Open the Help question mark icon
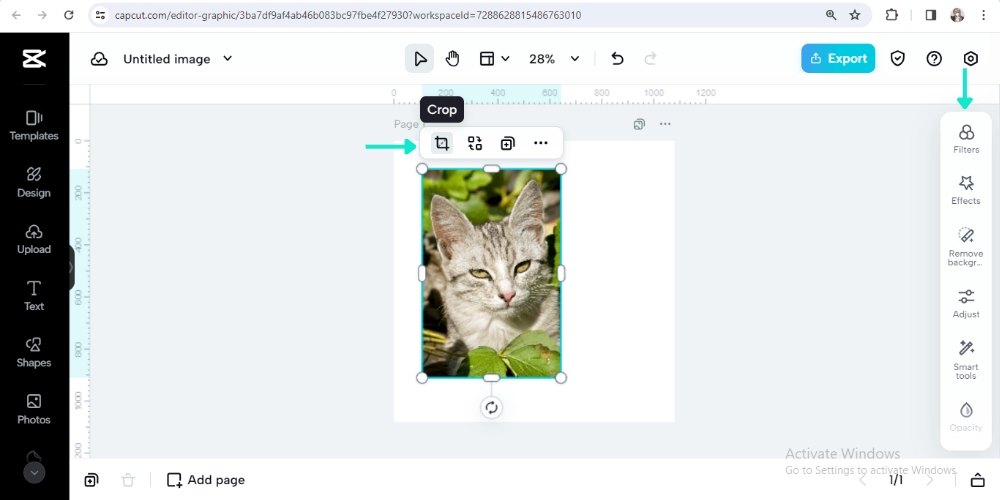 [934, 59]
